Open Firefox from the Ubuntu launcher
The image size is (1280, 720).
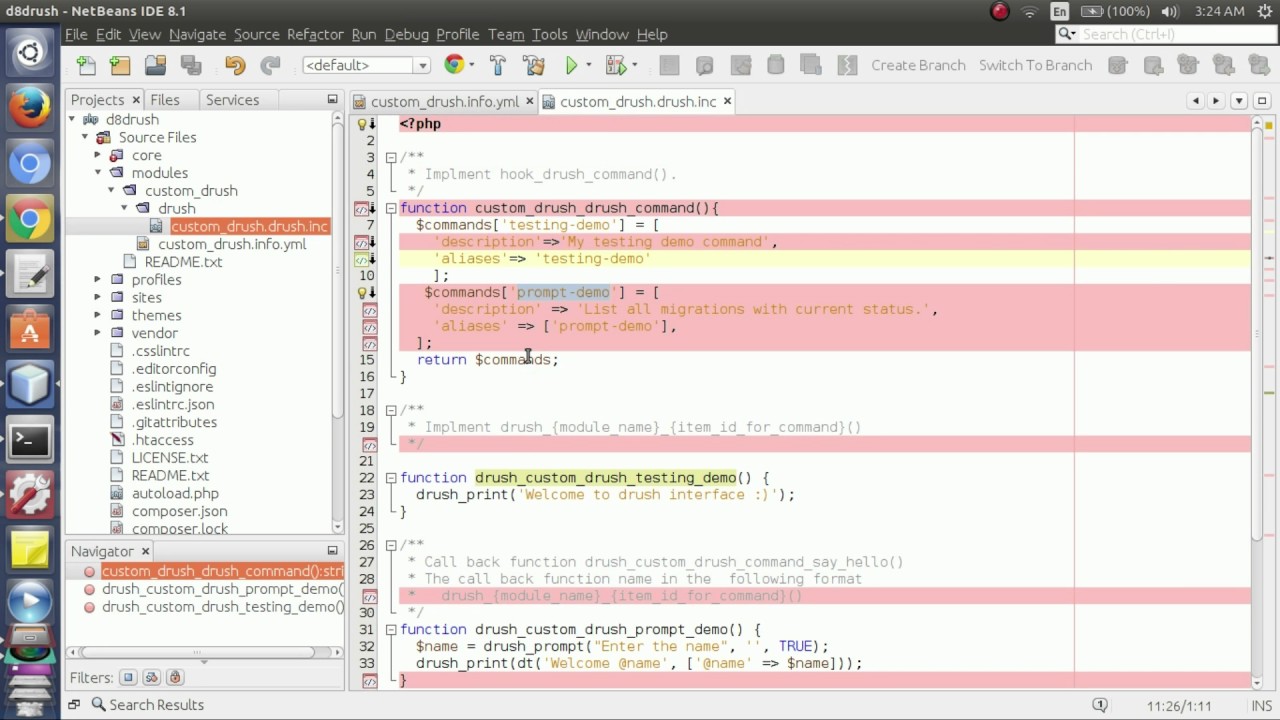pyautogui.click(x=29, y=108)
